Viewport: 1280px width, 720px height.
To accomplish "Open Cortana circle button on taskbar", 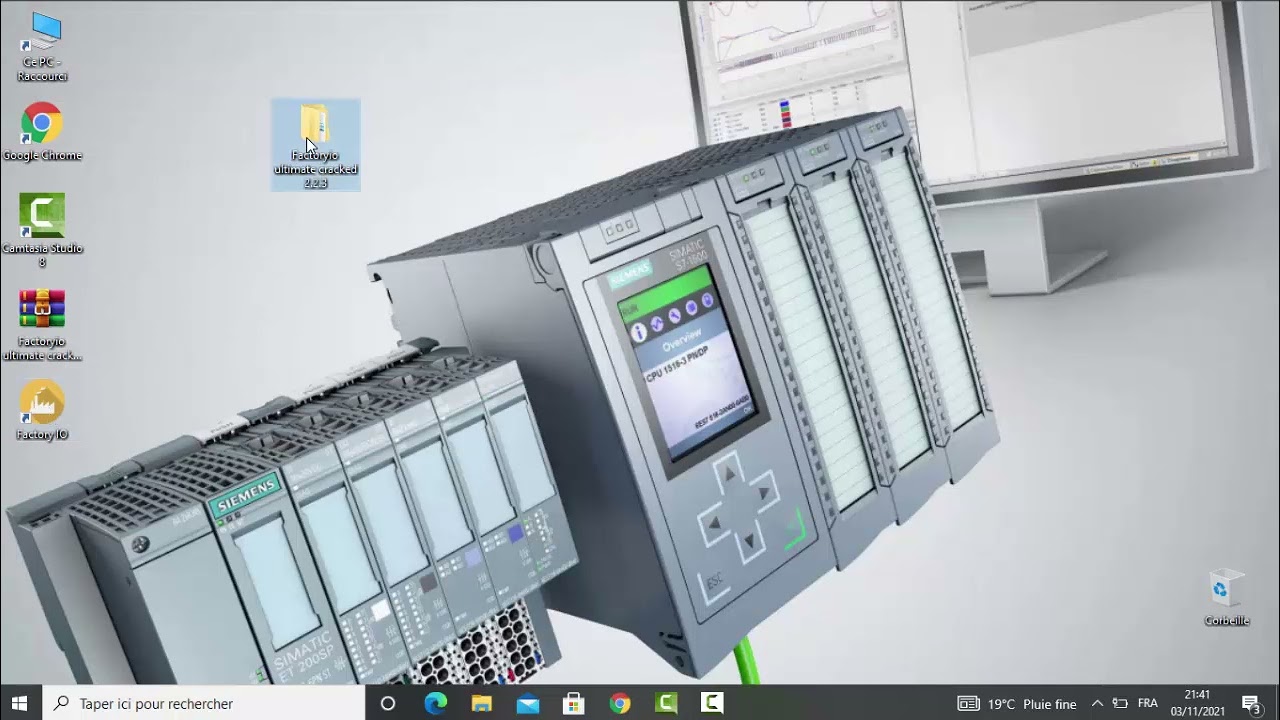I will (388, 704).
